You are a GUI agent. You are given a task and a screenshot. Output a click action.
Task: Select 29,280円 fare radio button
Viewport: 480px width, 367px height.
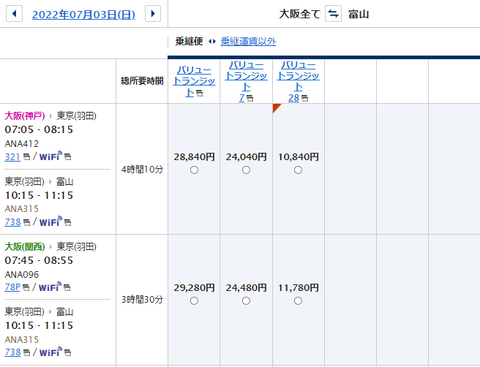click(x=194, y=301)
